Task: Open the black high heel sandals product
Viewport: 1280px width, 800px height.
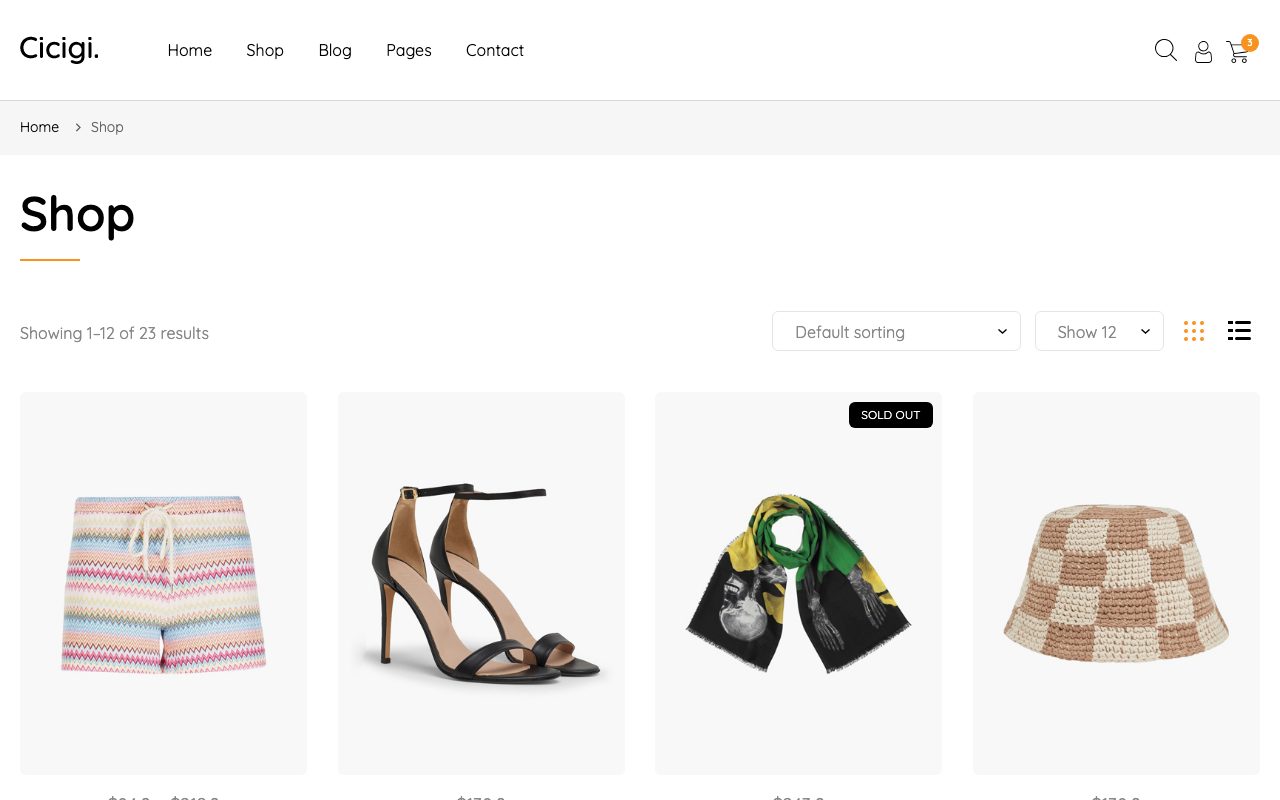Action: (481, 583)
